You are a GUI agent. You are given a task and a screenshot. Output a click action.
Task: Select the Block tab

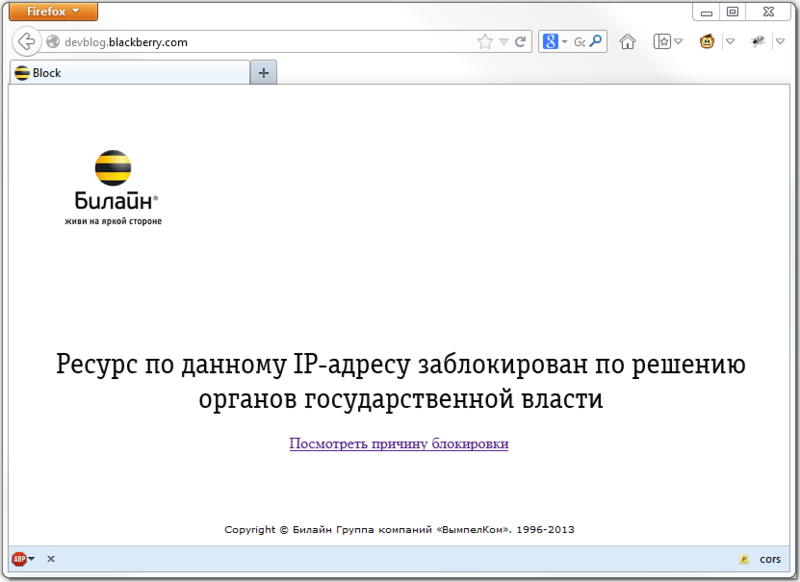(x=130, y=73)
